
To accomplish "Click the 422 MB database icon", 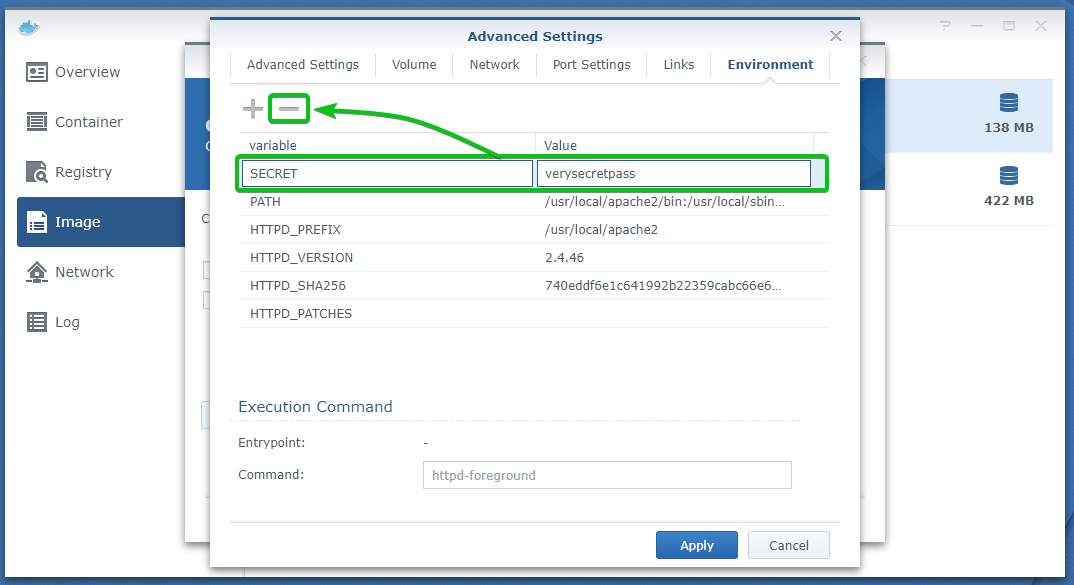I will 1008,177.
